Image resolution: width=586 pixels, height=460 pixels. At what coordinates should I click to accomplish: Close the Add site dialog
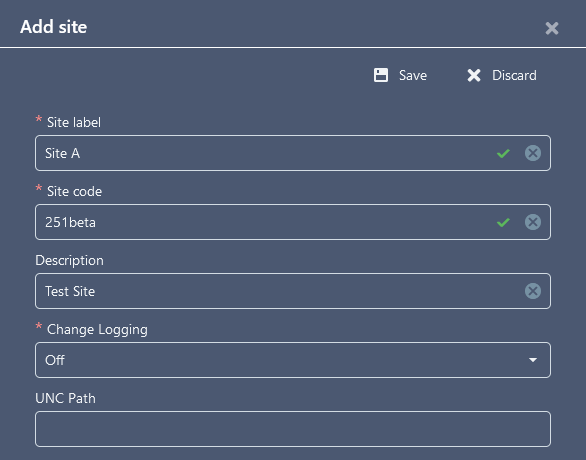[552, 28]
